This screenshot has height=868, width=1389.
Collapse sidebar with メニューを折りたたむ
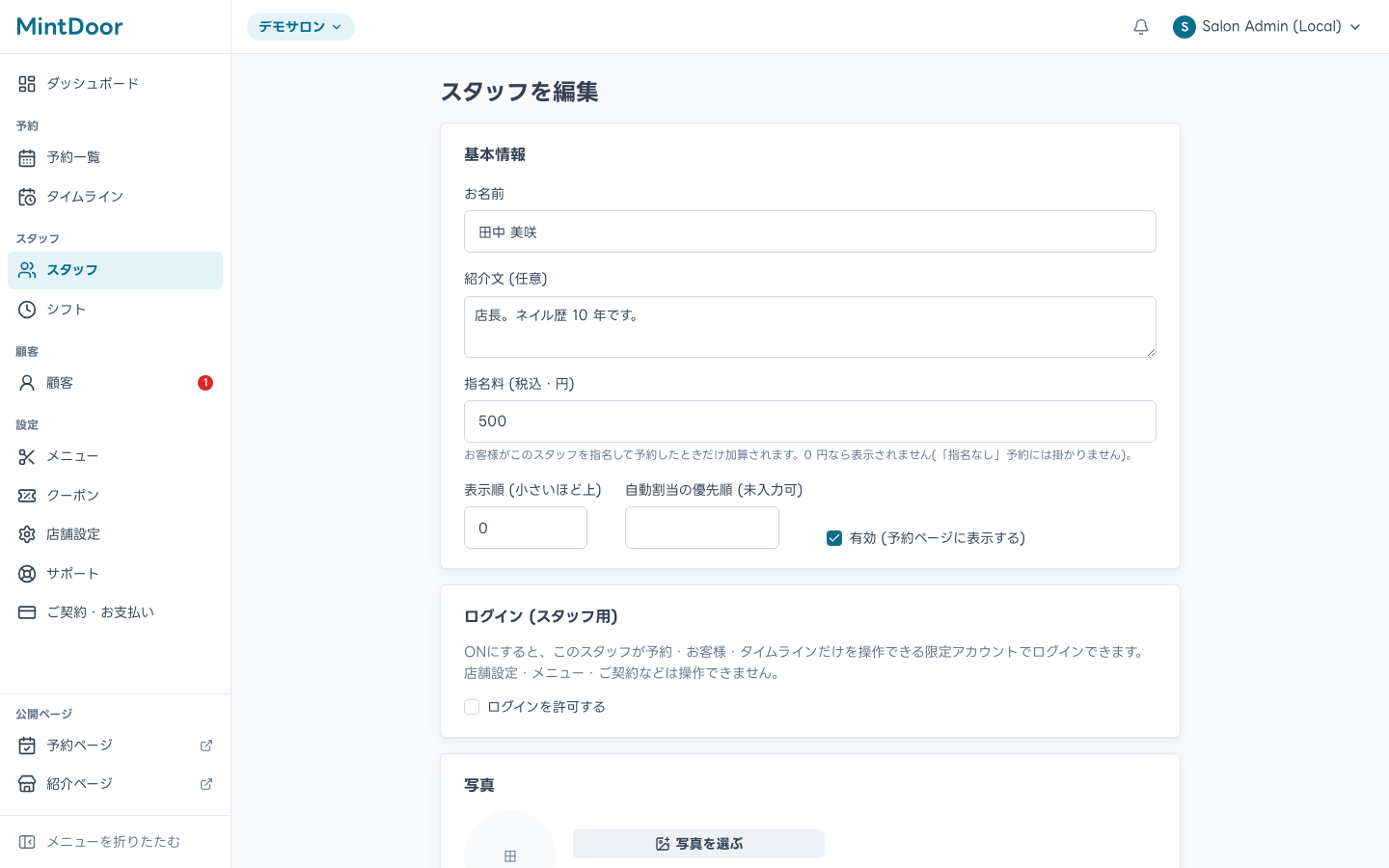(115, 842)
